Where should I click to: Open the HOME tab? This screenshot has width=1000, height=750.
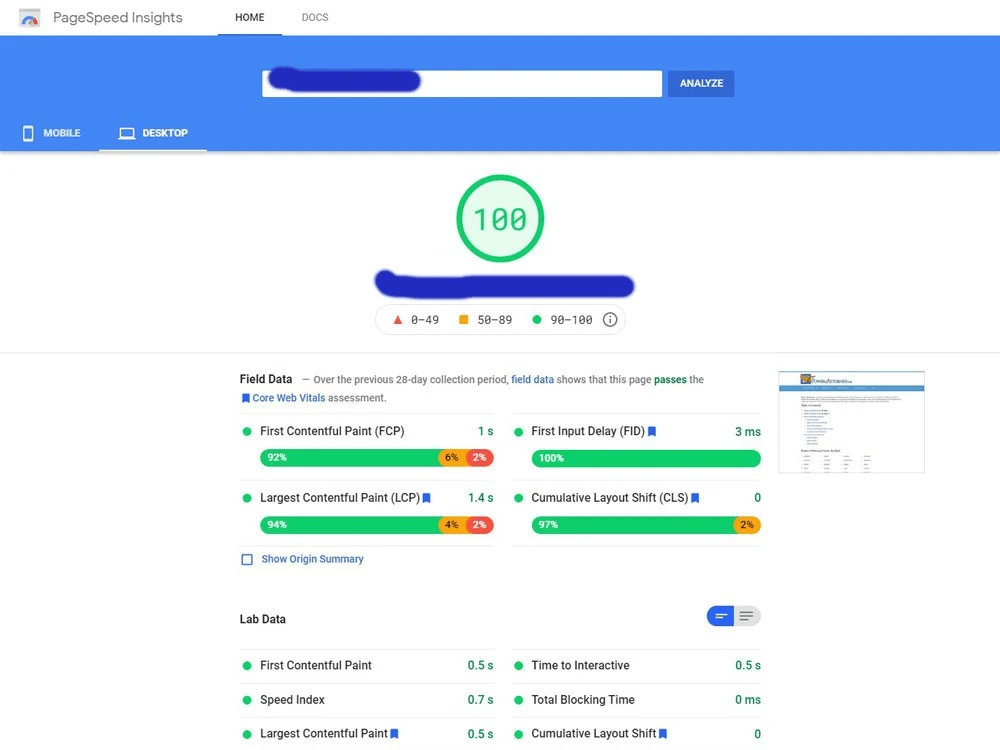tap(249, 17)
